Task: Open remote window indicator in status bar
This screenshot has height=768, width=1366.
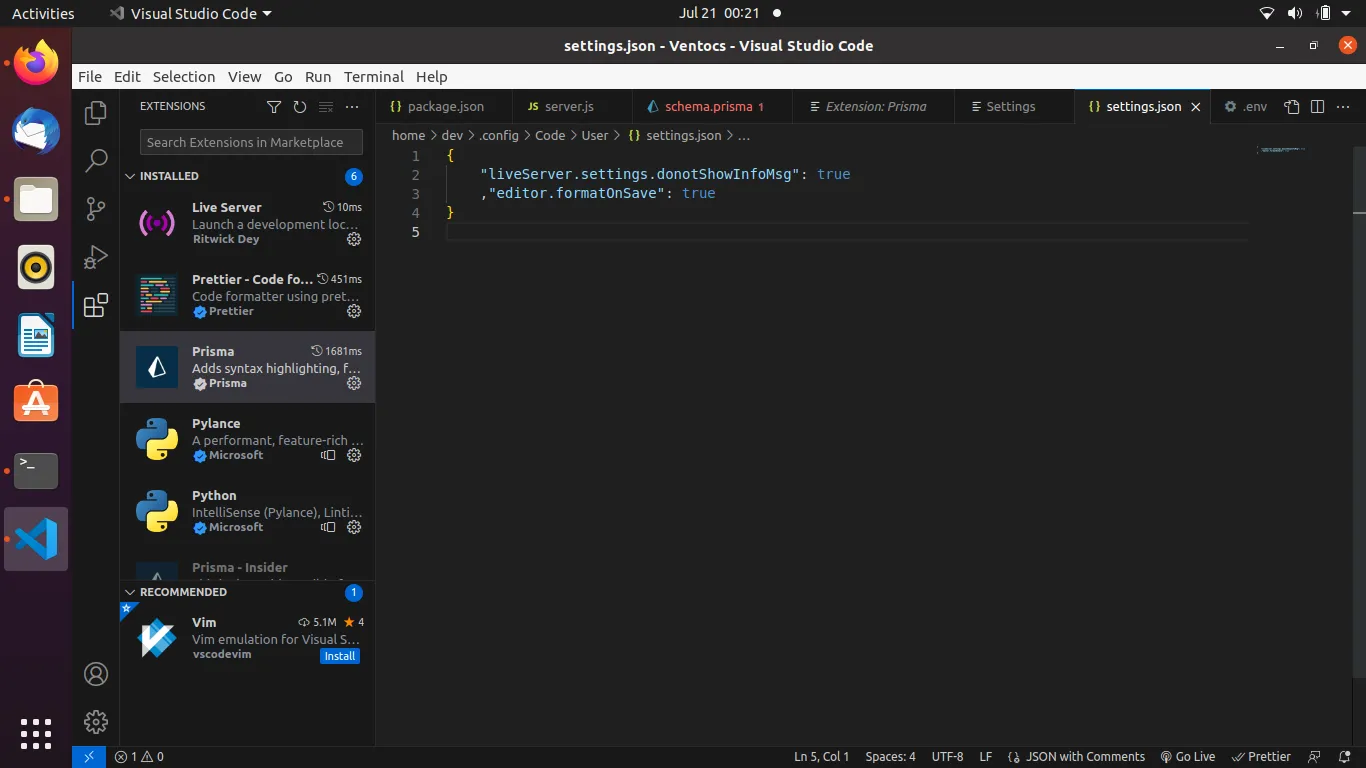Action: pyautogui.click(x=89, y=757)
